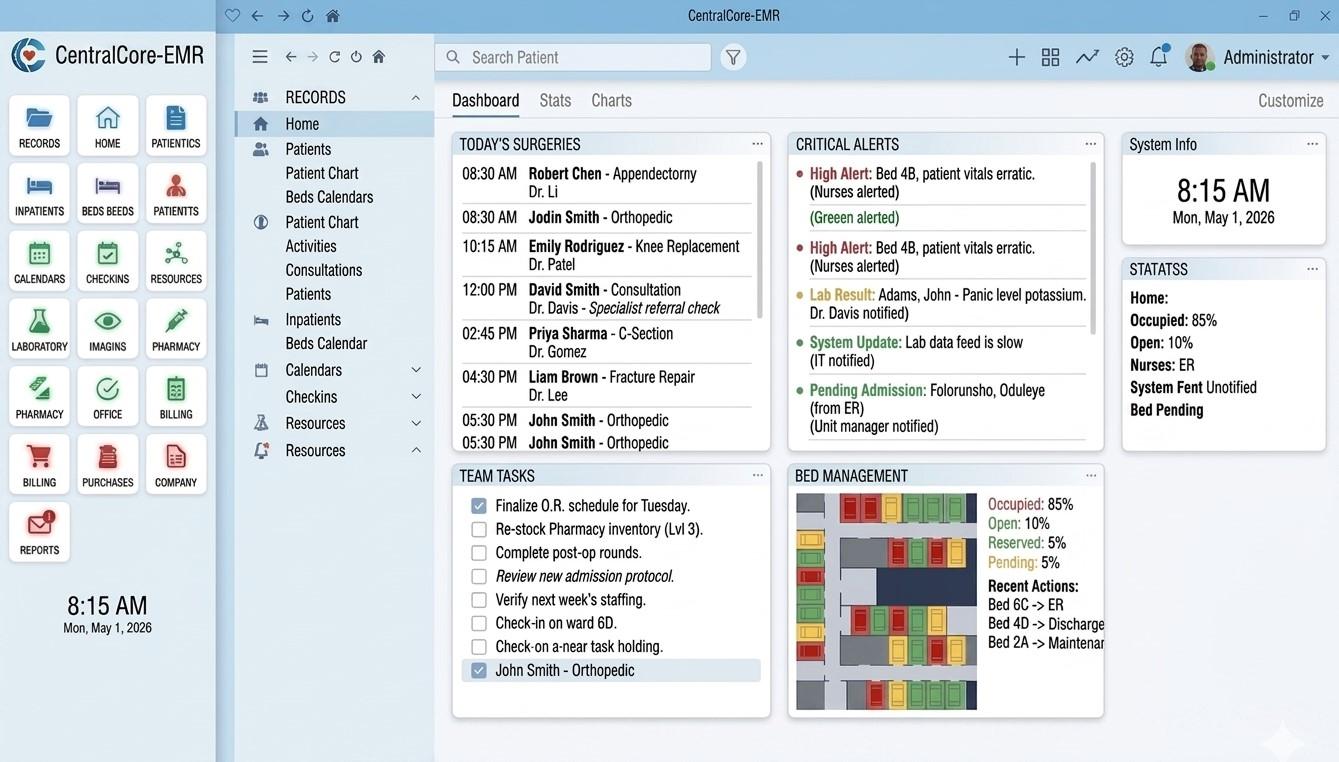This screenshot has width=1339, height=762.
Task: Switch to the Dashboard tab
Action: 485,100
